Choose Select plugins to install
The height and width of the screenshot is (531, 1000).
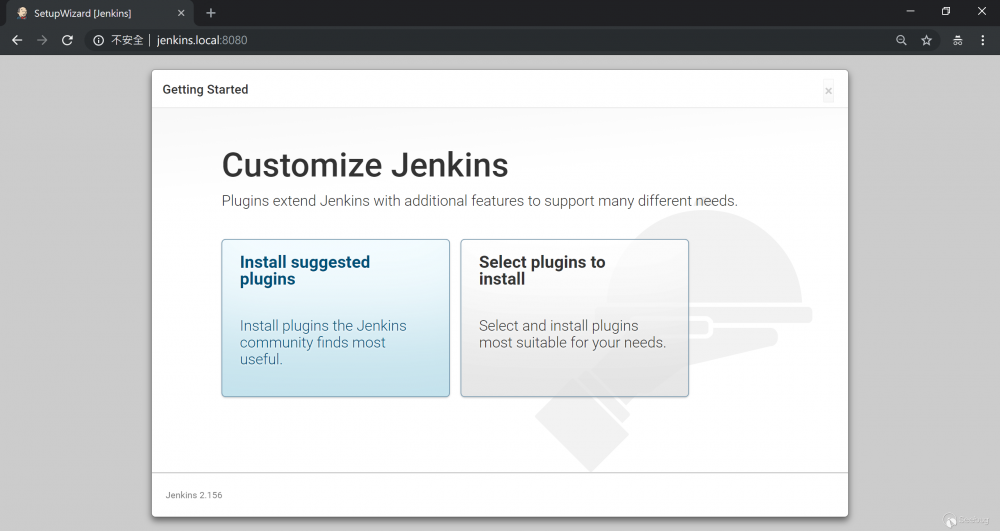(574, 318)
